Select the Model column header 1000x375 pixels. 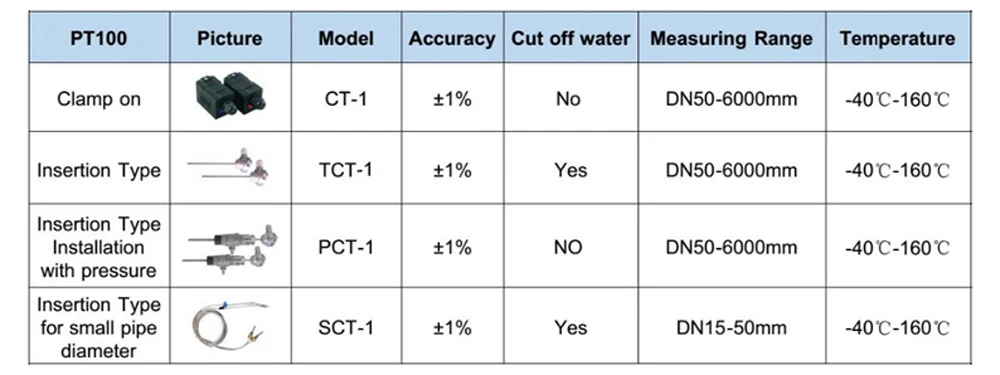[x=346, y=38]
